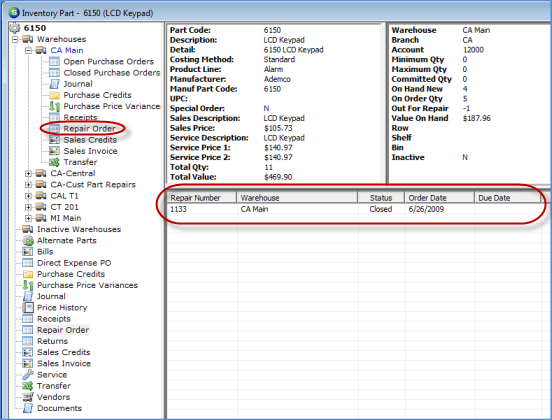Click the yellow Purchase Credits folder under CA Main
The image size is (552, 420).
pyautogui.click(x=54, y=95)
